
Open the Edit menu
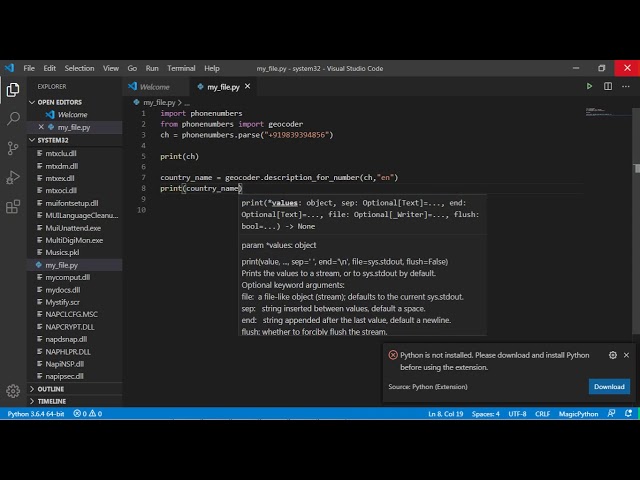point(49,68)
